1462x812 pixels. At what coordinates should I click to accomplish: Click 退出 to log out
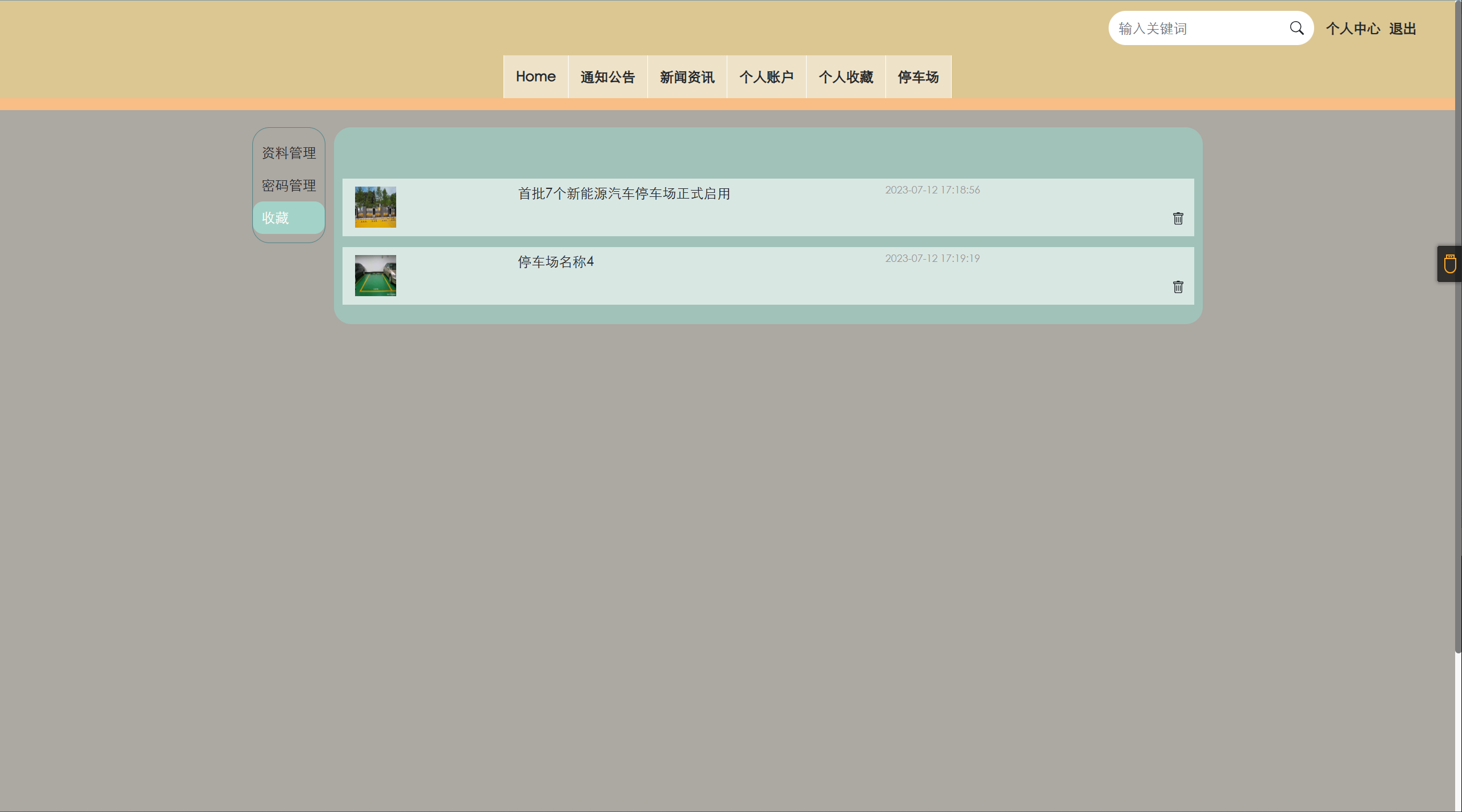(x=1403, y=29)
